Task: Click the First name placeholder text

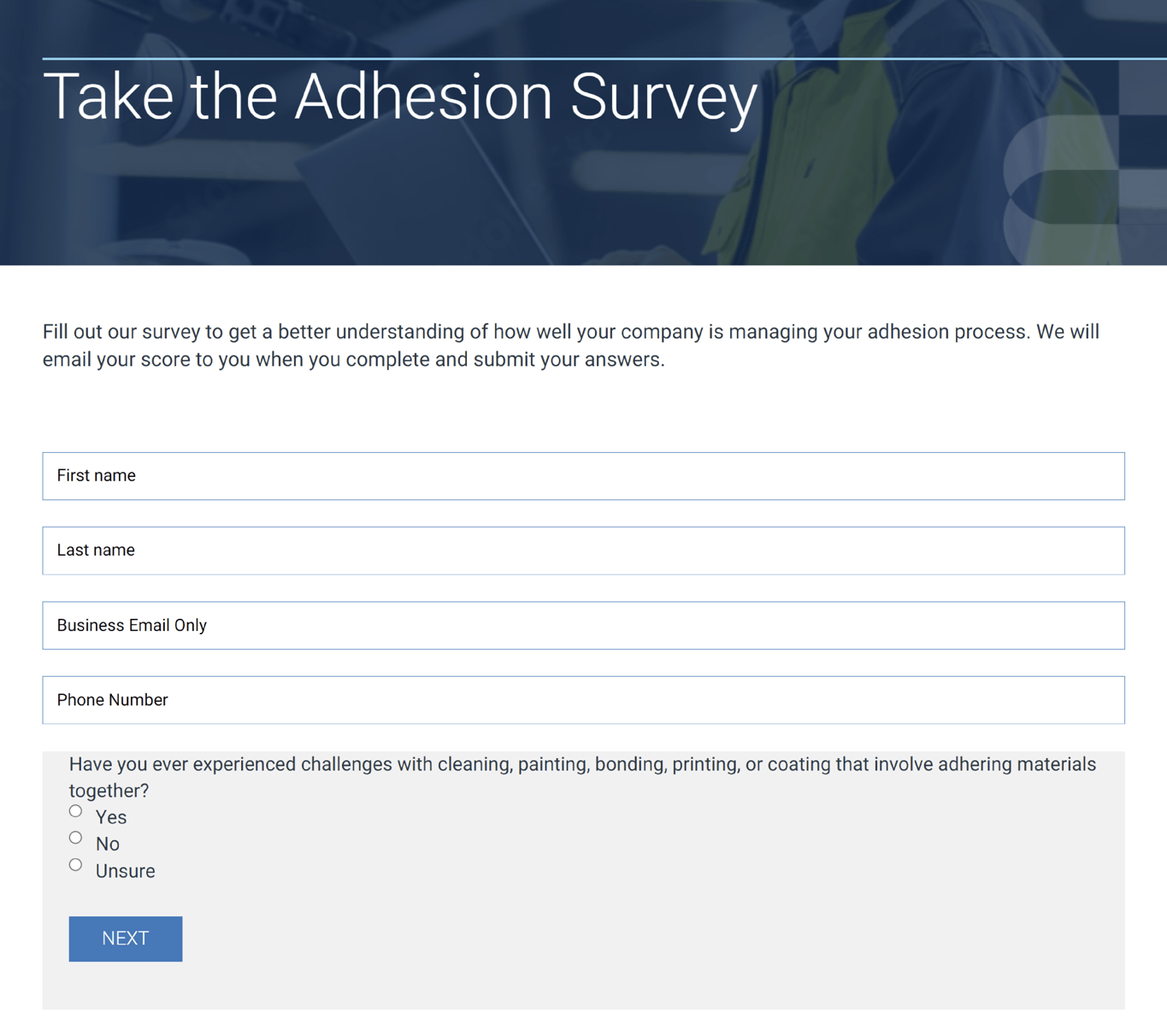Action: pyautogui.click(x=96, y=475)
